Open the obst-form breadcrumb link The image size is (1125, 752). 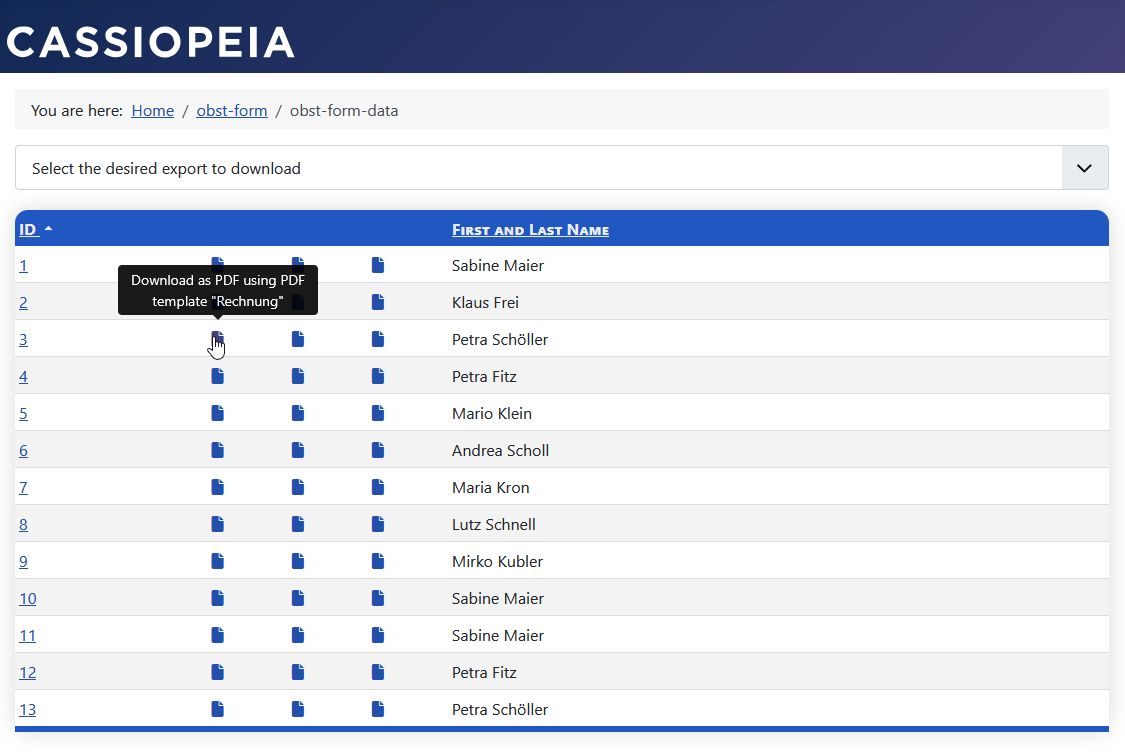point(231,110)
